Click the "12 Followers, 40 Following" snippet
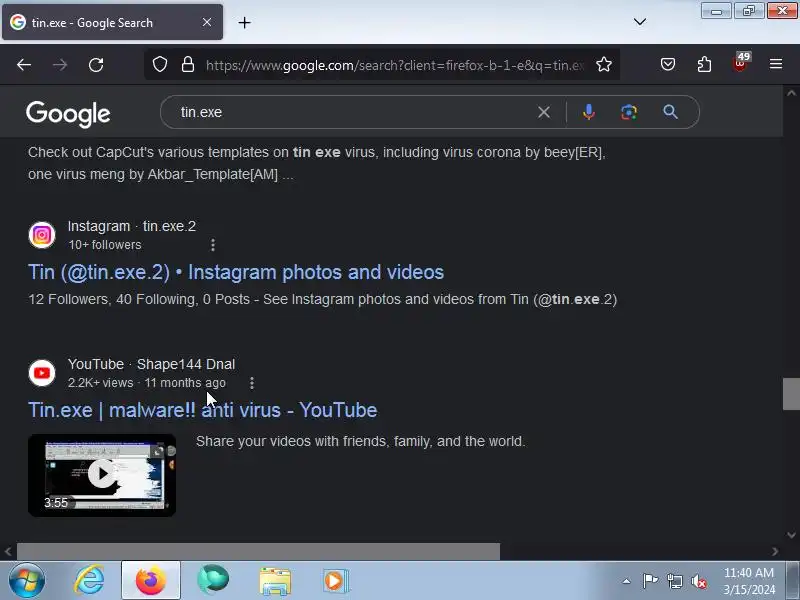The image size is (800, 600). click(x=322, y=299)
